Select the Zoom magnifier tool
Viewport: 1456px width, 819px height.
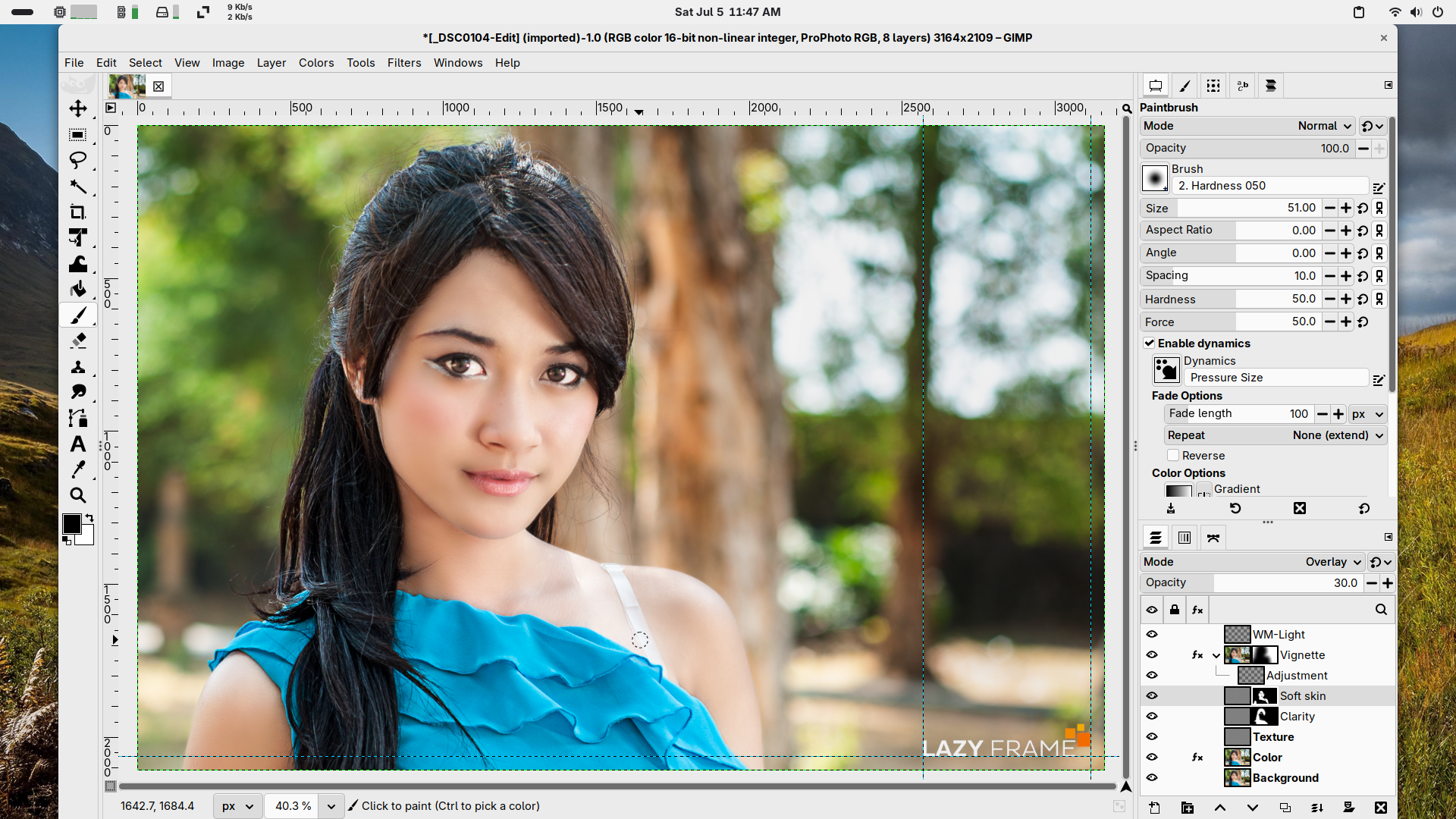[78, 495]
